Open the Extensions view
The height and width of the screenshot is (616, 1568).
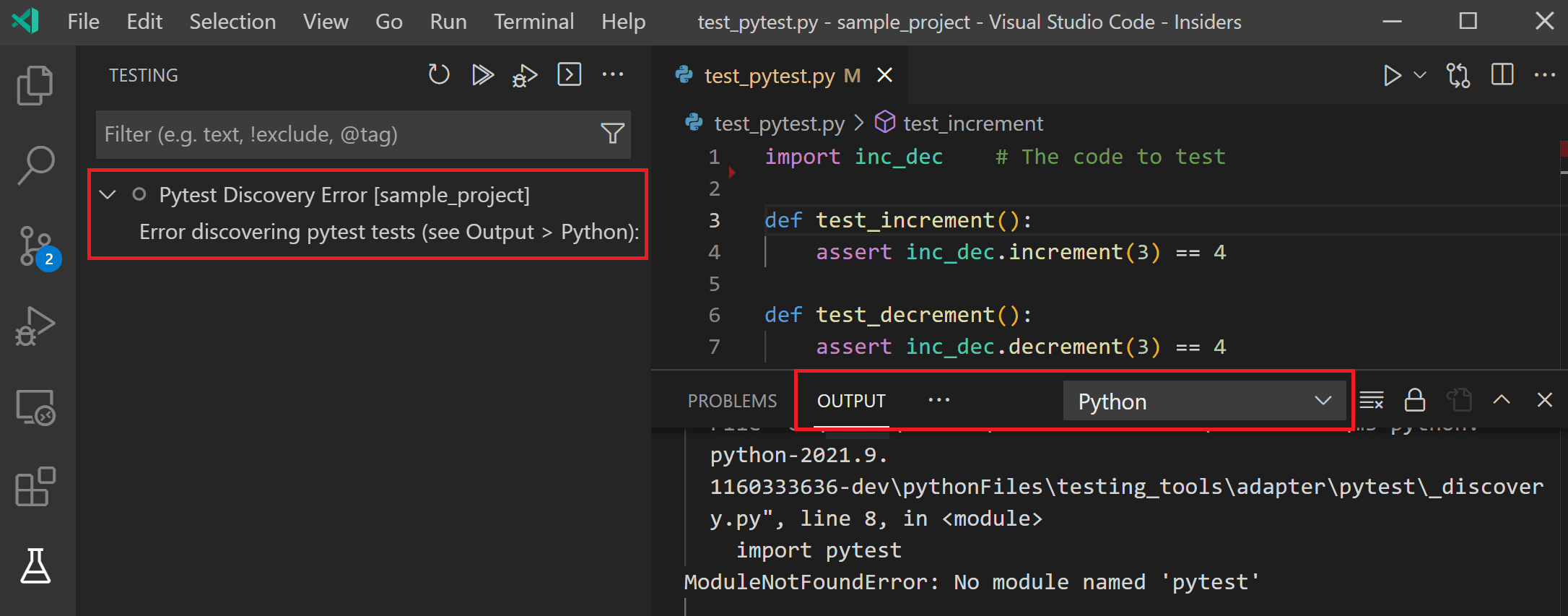pos(35,487)
